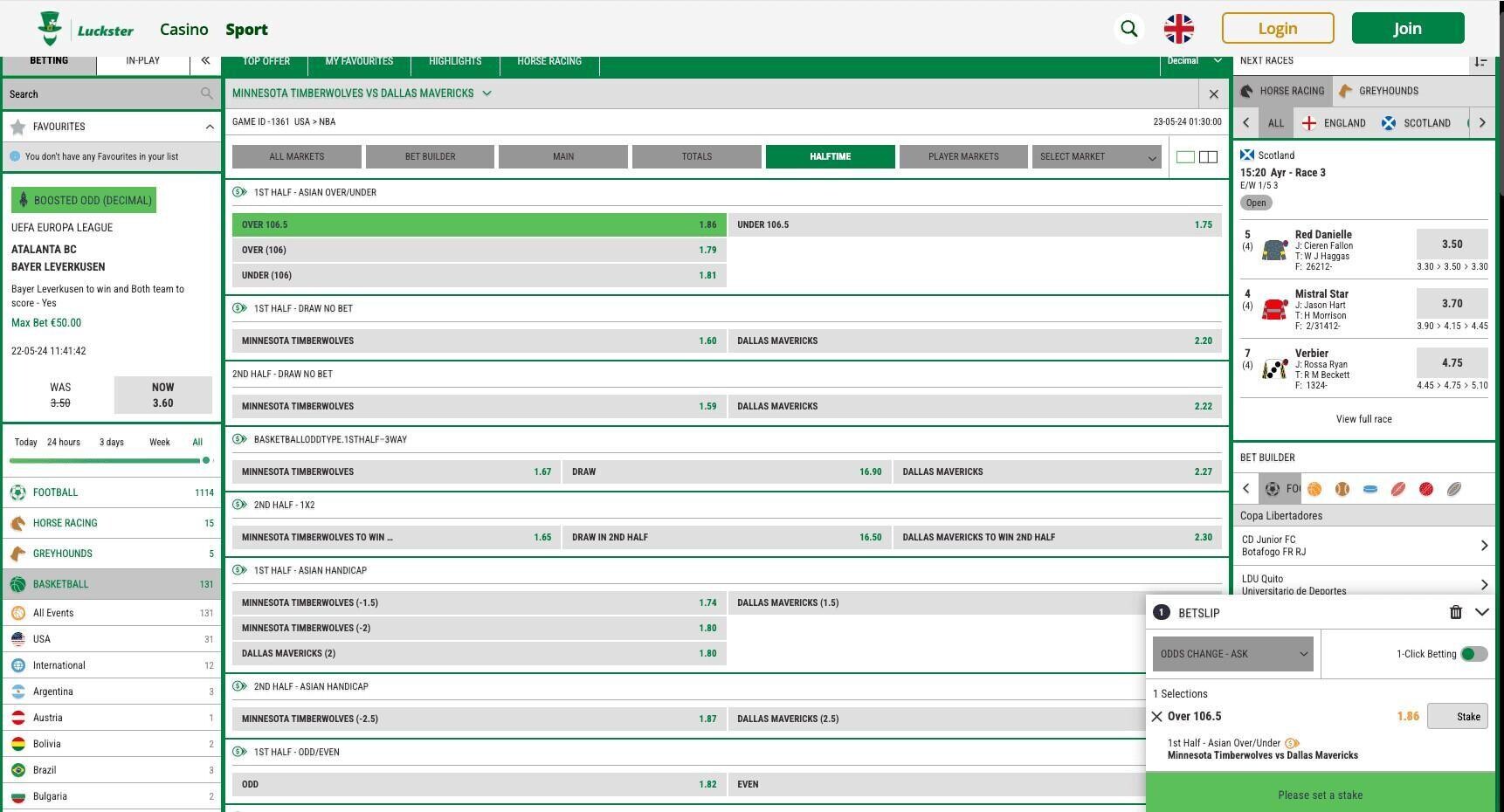The image size is (1504, 812).
Task: Switch to single-column market layout icon
Action: pyautogui.click(x=1185, y=157)
